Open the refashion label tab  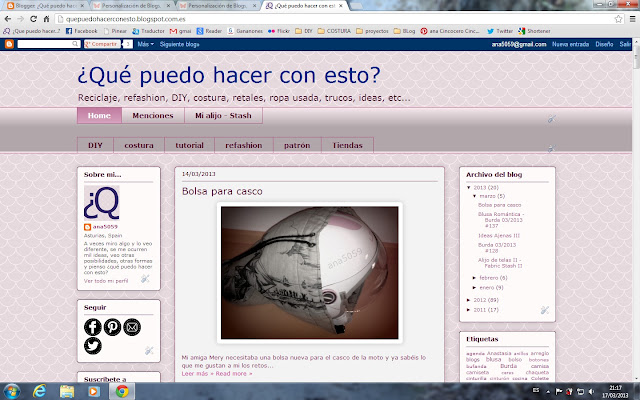tap(244, 145)
